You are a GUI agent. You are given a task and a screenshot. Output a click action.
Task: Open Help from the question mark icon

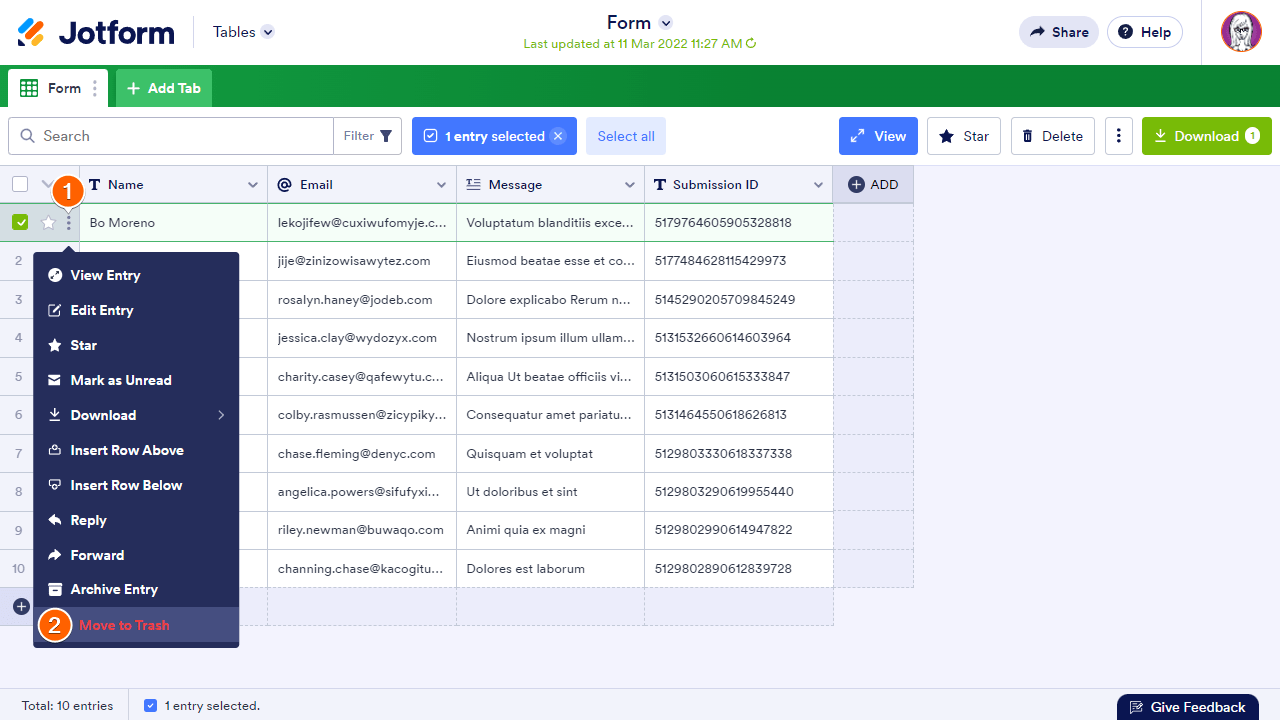pyautogui.click(x=1144, y=31)
